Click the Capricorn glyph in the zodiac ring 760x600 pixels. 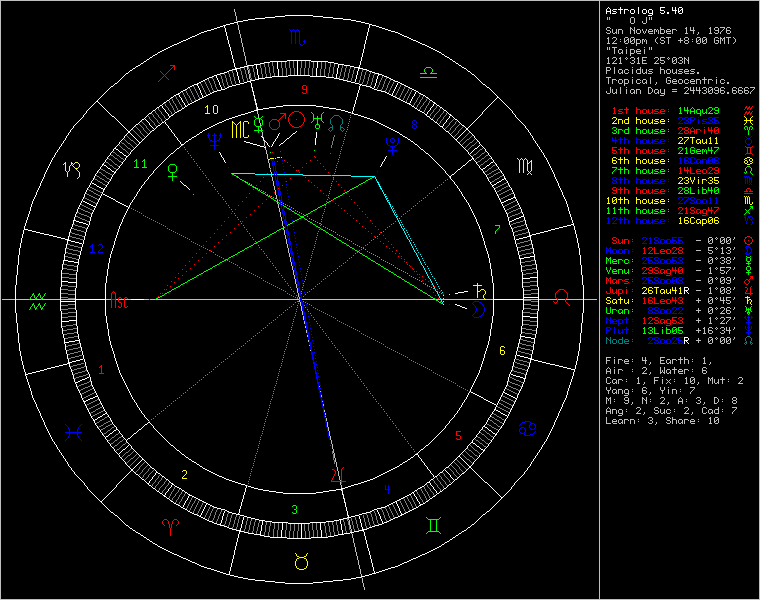pyautogui.click(x=72, y=170)
